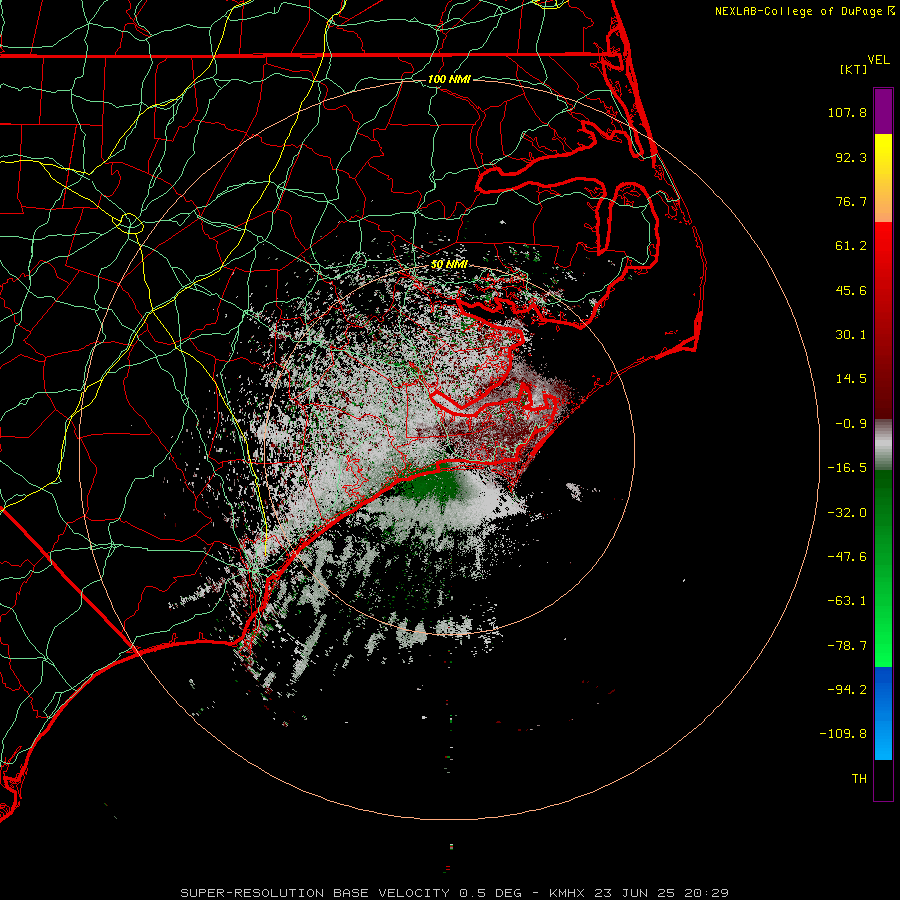Click the TH label on the scale
The height and width of the screenshot is (900, 900).
(859, 779)
